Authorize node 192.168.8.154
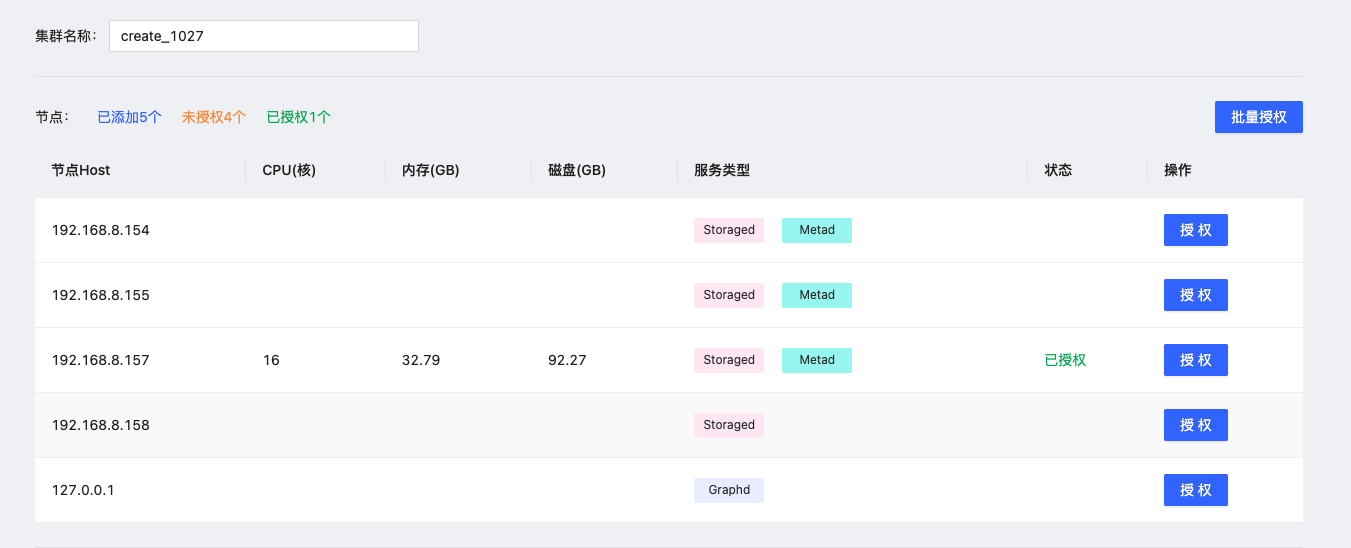This screenshot has width=1351, height=548. pyautogui.click(x=1195, y=230)
